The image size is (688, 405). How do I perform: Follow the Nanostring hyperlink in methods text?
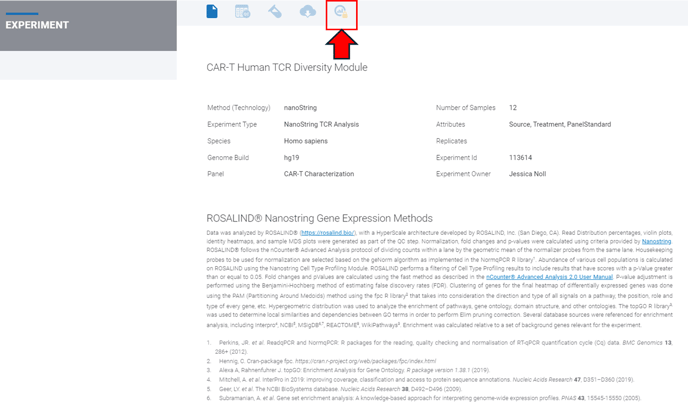(x=656, y=241)
